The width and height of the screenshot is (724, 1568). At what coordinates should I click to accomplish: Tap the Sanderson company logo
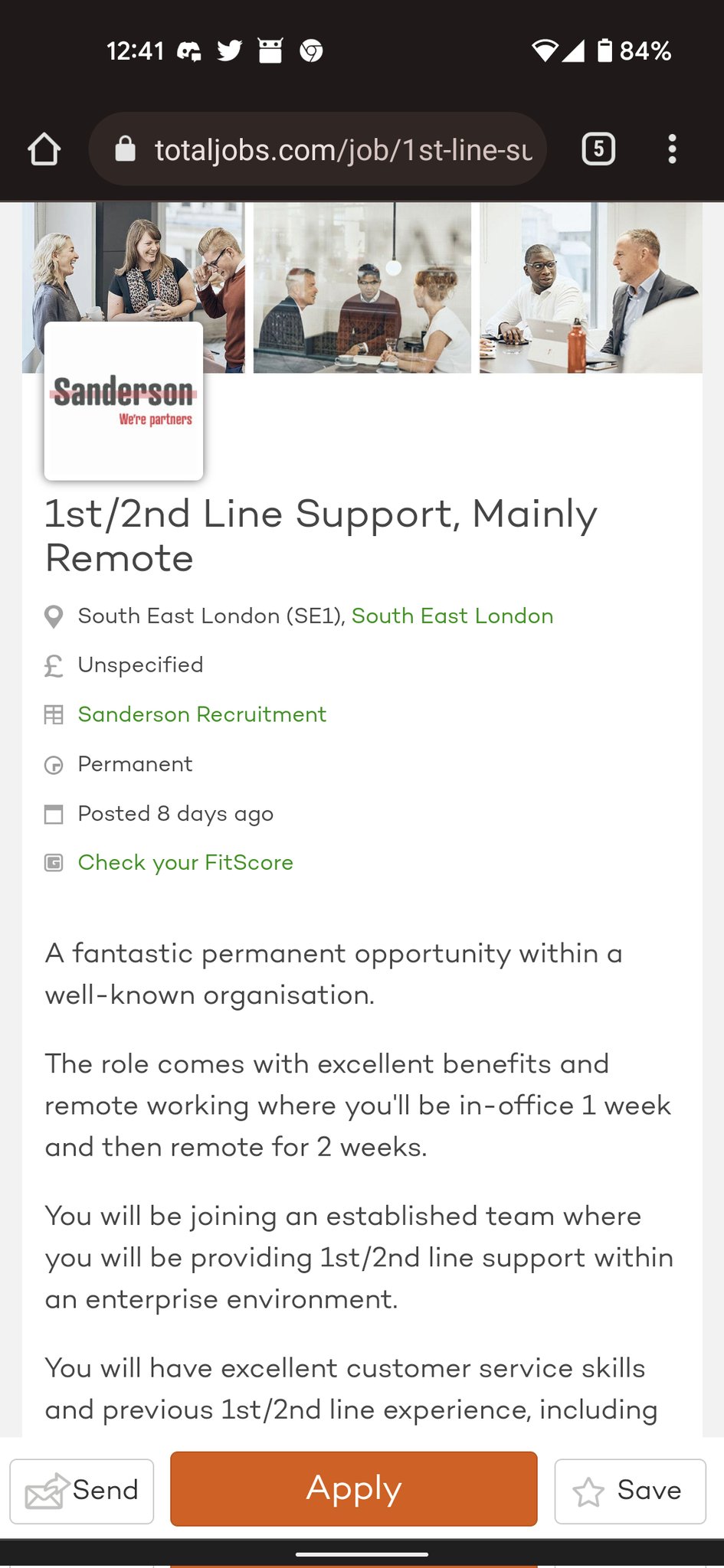coord(123,400)
